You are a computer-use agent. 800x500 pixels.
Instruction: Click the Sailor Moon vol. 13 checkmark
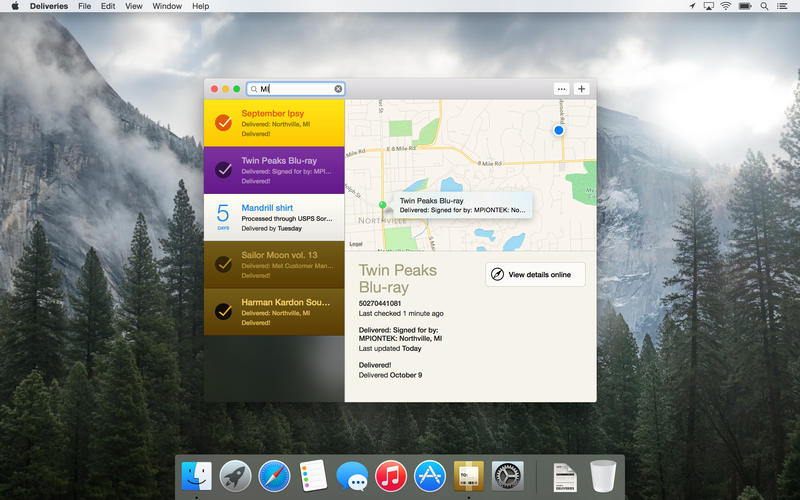(x=223, y=264)
